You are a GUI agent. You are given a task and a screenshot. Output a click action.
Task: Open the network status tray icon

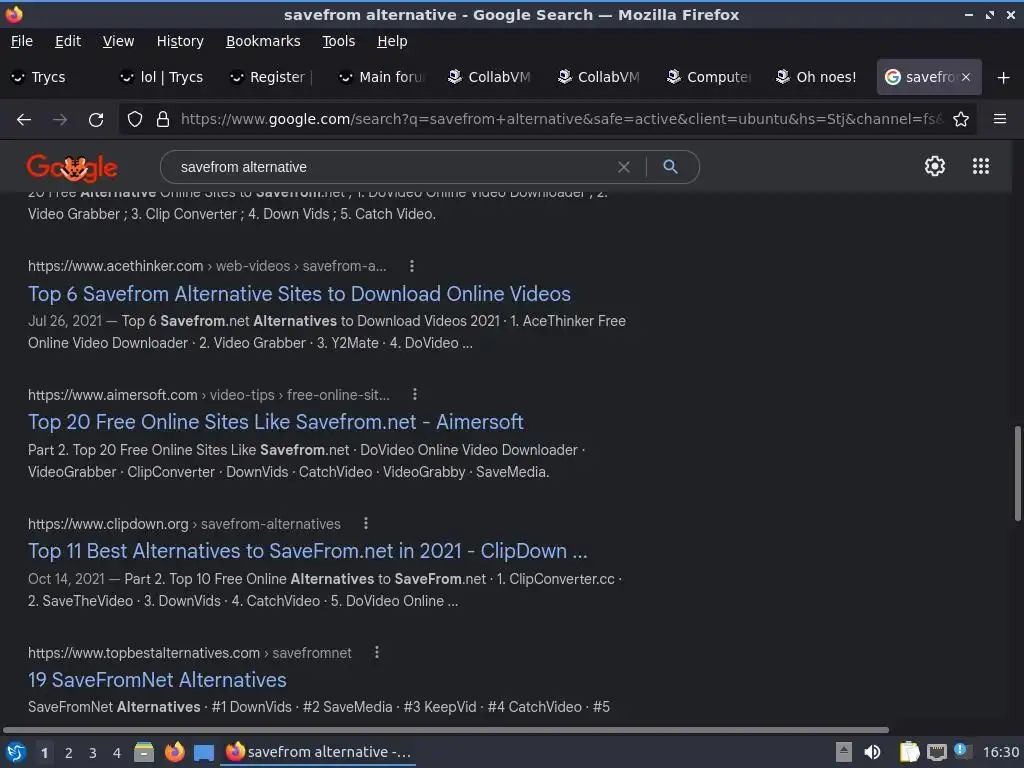coord(937,753)
